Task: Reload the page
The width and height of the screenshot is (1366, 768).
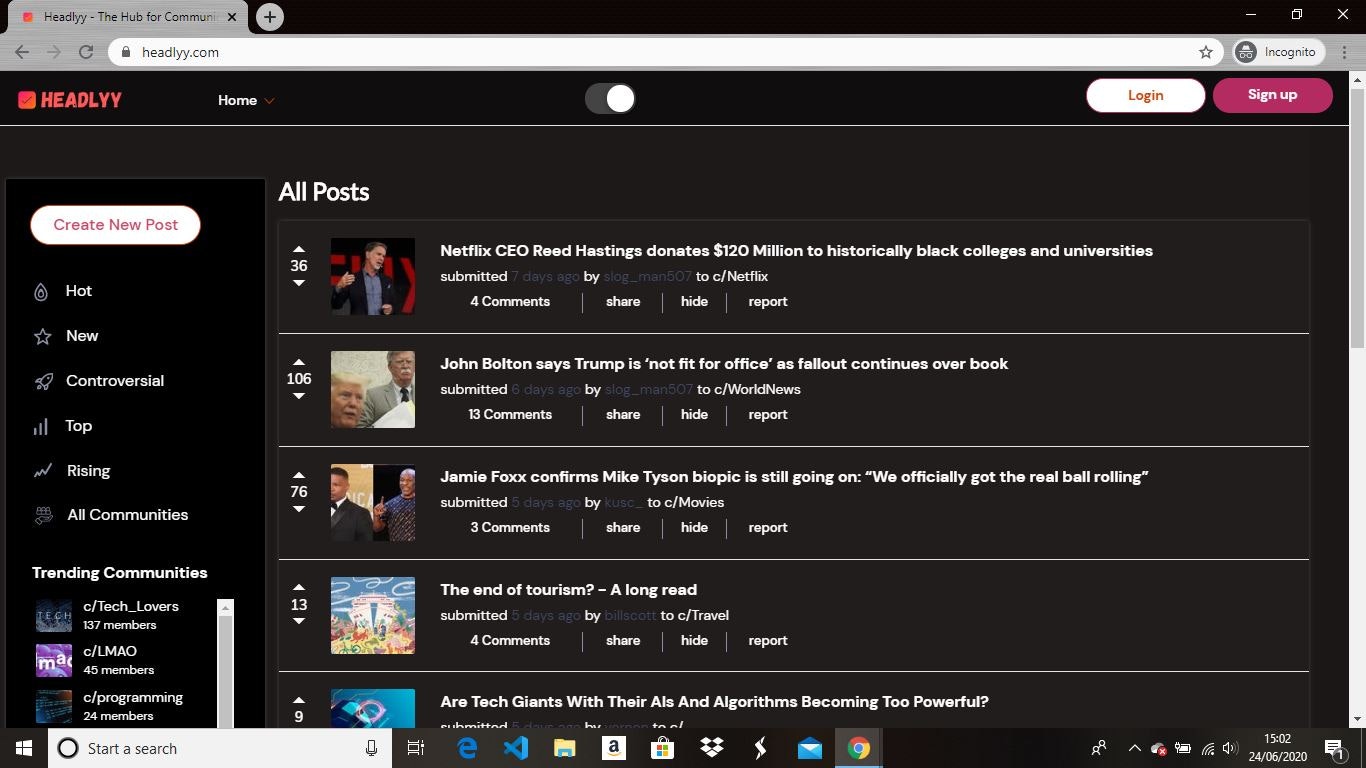Action: coord(86,52)
